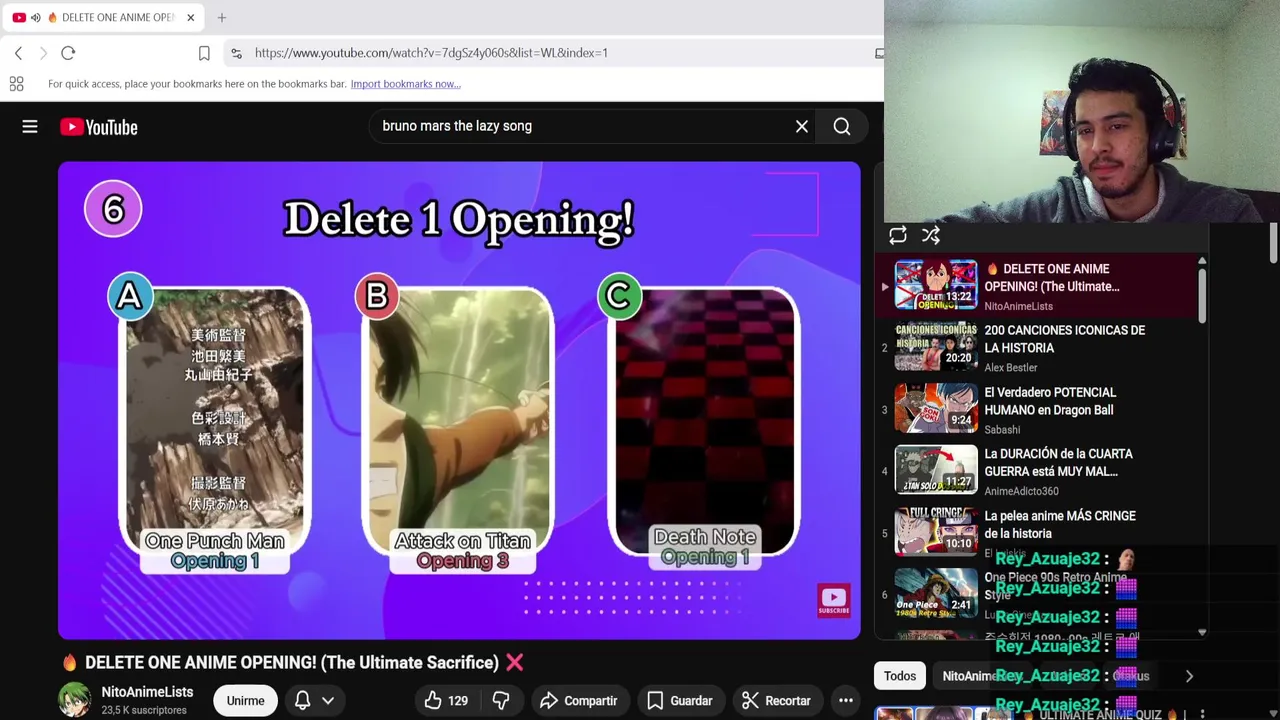This screenshot has width=1280, height=720.
Task: Expand notification options chevron
Action: click(328, 701)
